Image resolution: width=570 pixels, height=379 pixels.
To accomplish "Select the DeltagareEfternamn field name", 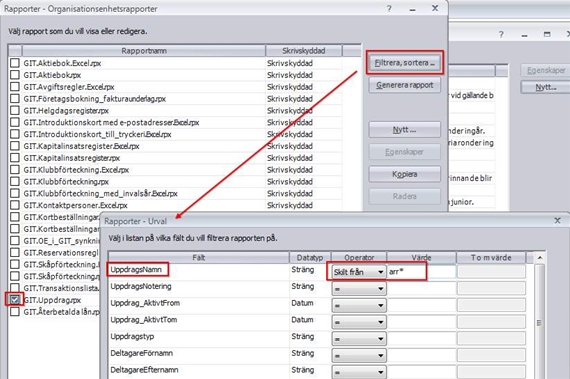I will pos(144,370).
